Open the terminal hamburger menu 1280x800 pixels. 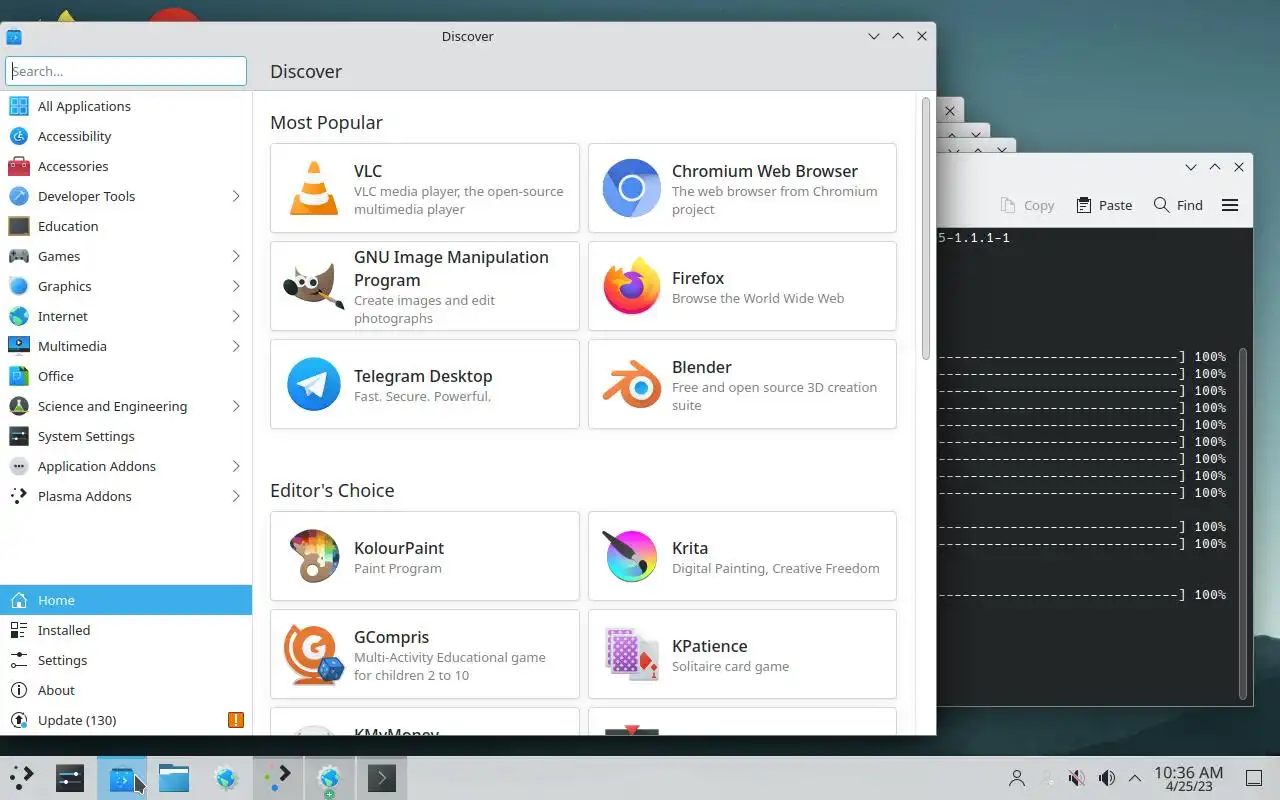(x=1230, y=205)
